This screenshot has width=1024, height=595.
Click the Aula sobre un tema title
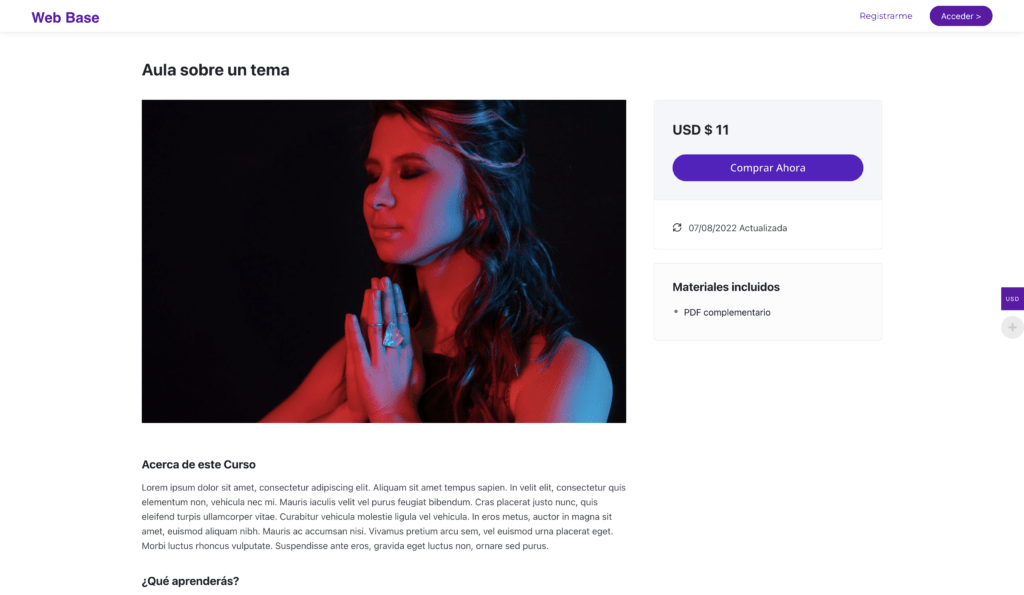216,70
